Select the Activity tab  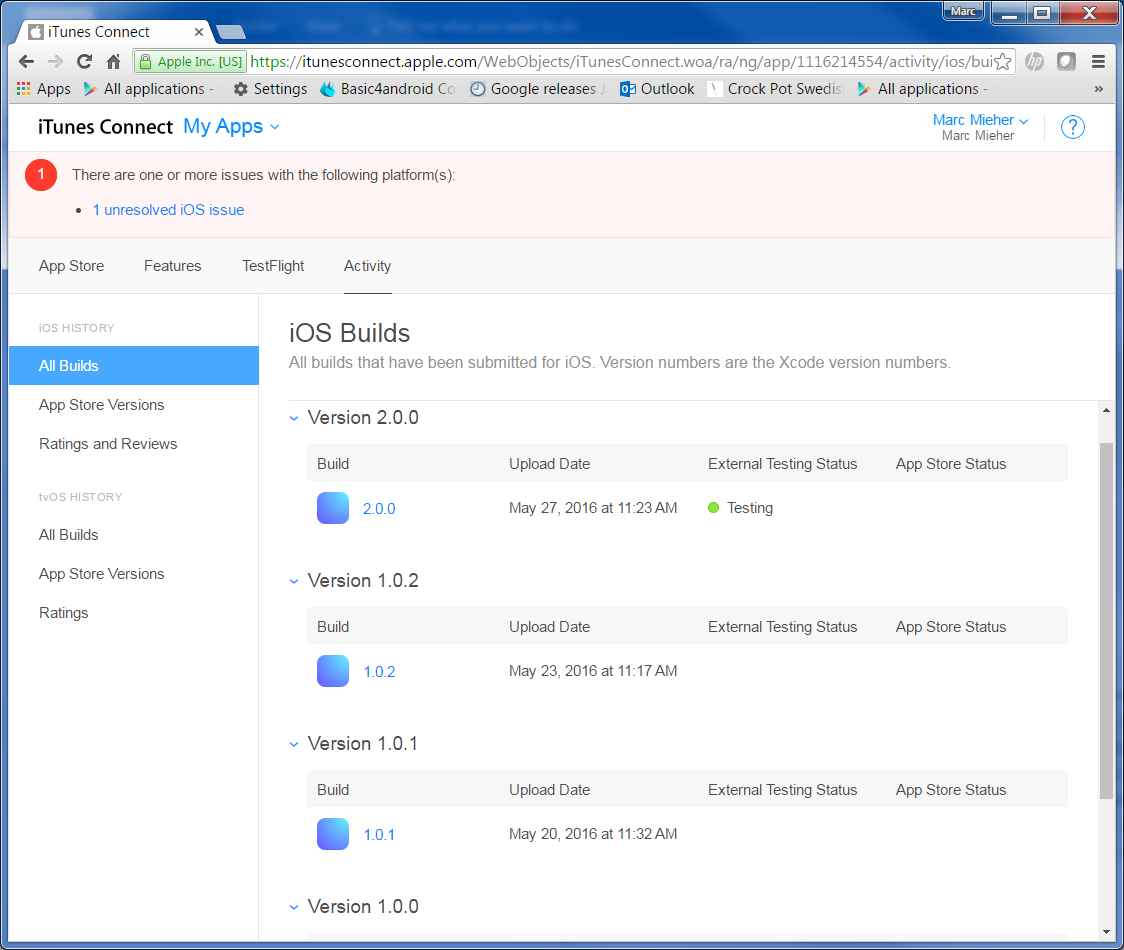click(368, 266)
